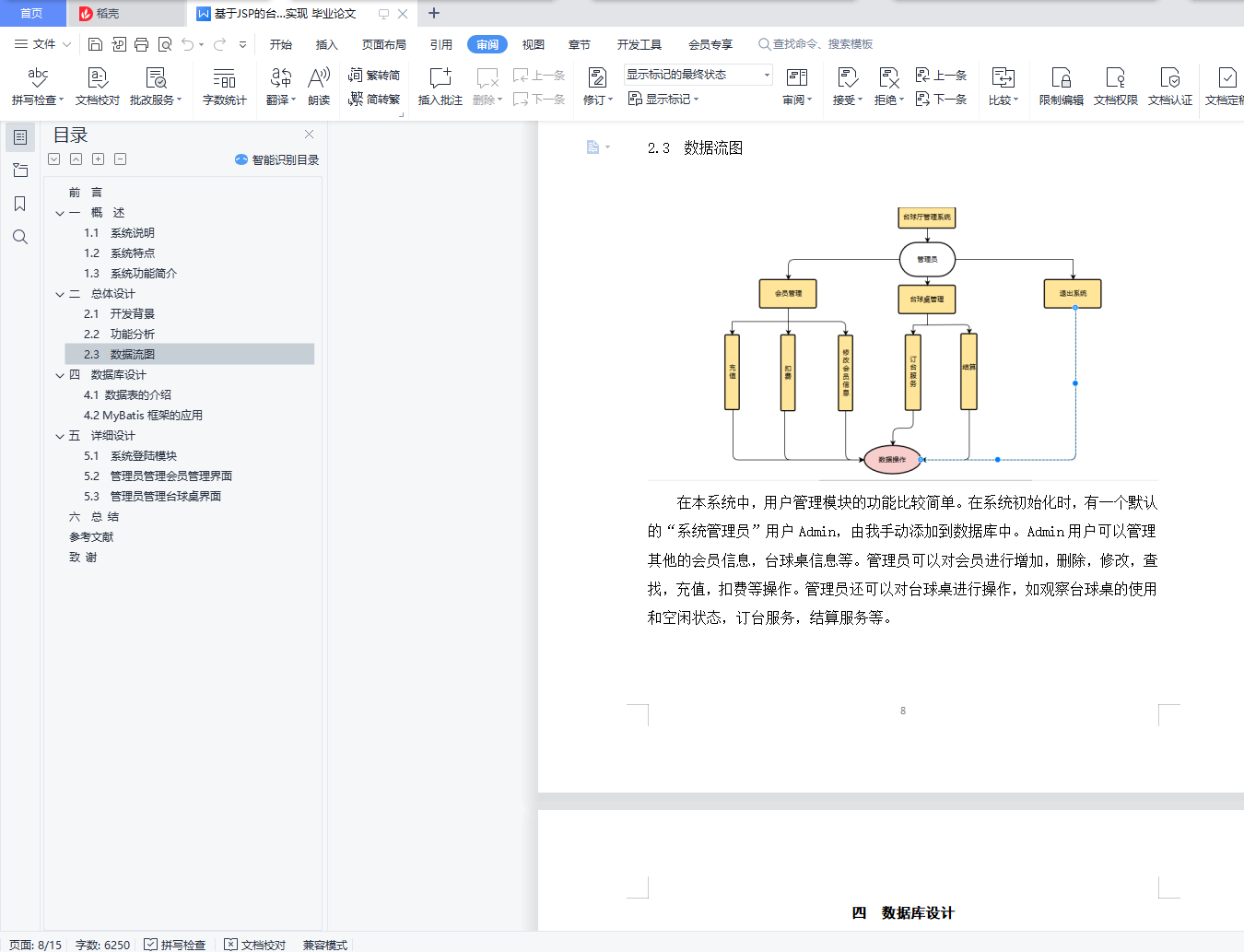Screen dimensions: 1244x952
Task: Toggle 拼写检查 in the status bar
Action: tap(175, 945)
